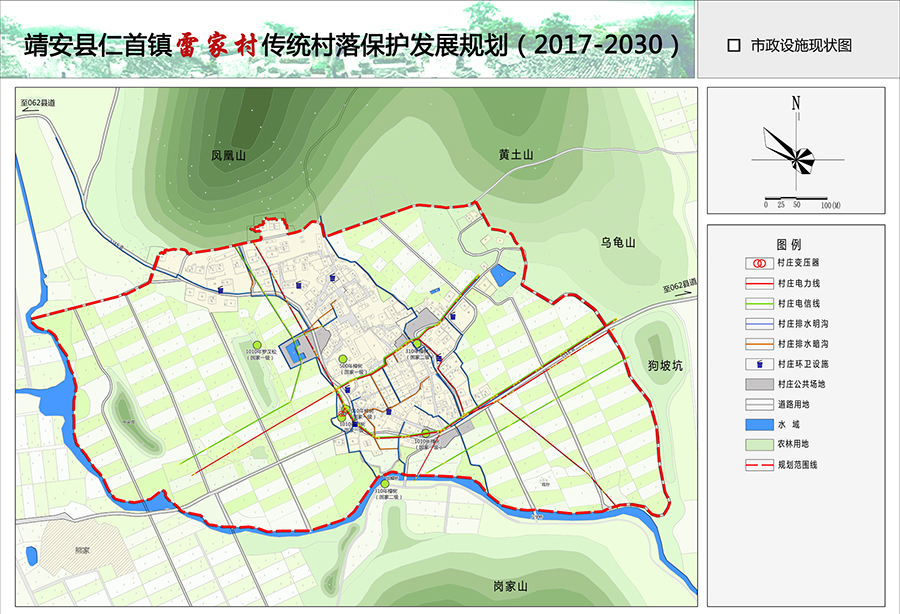Click the square box before 市政设施现状图
This screenshot has height=614, width=900.
tap(734, 45)
